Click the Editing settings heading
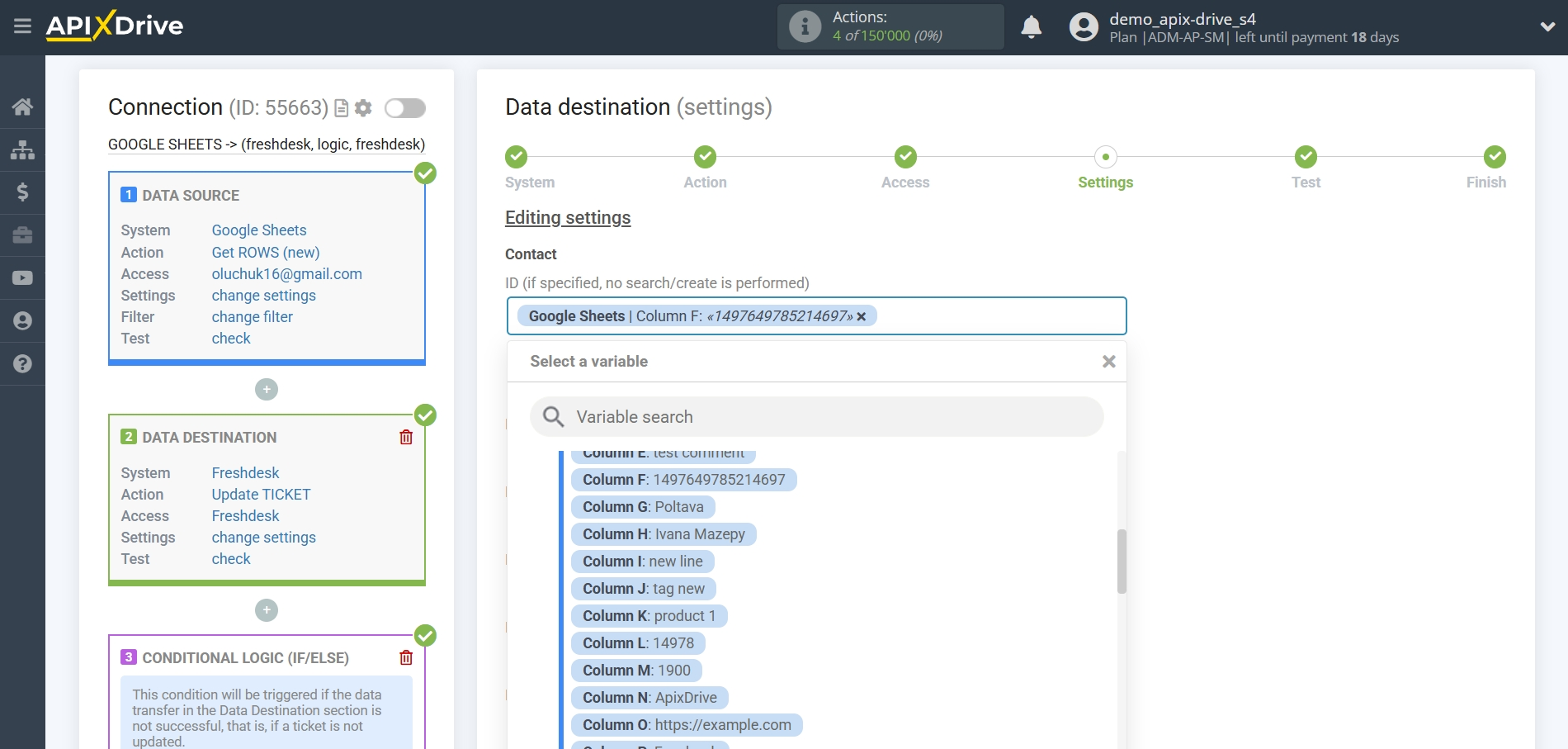The width and height of the screenshot is (1568, 749). click(x=568, y=218)
